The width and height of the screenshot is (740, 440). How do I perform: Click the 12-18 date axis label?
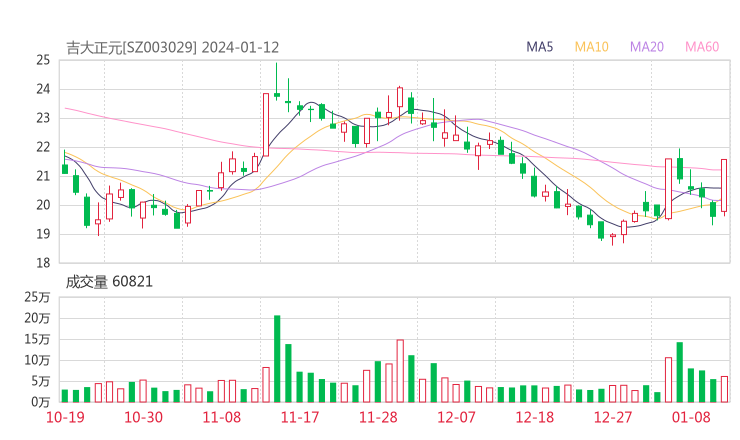[535, 417]
